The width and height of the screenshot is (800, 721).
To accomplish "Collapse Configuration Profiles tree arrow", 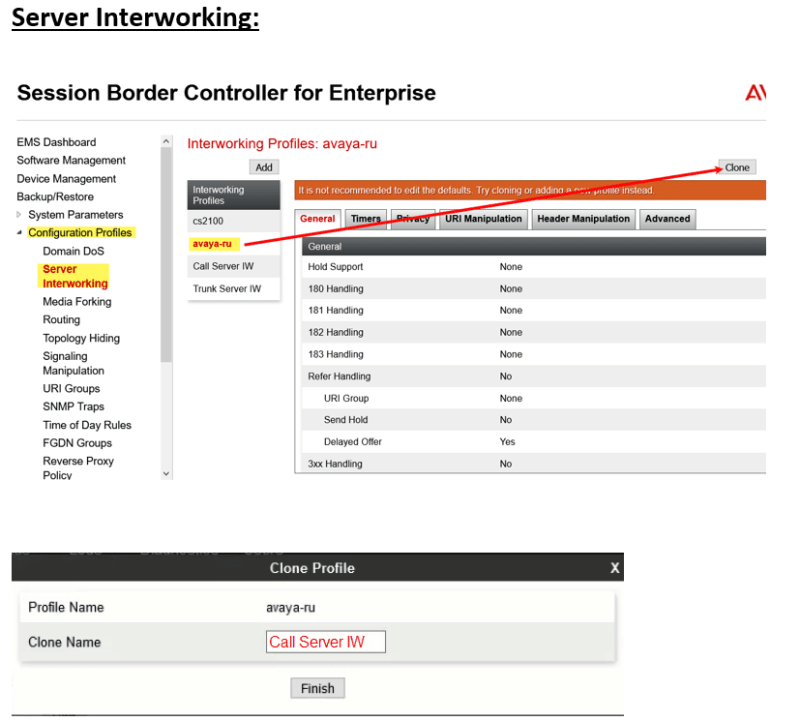I will [19, 233].
